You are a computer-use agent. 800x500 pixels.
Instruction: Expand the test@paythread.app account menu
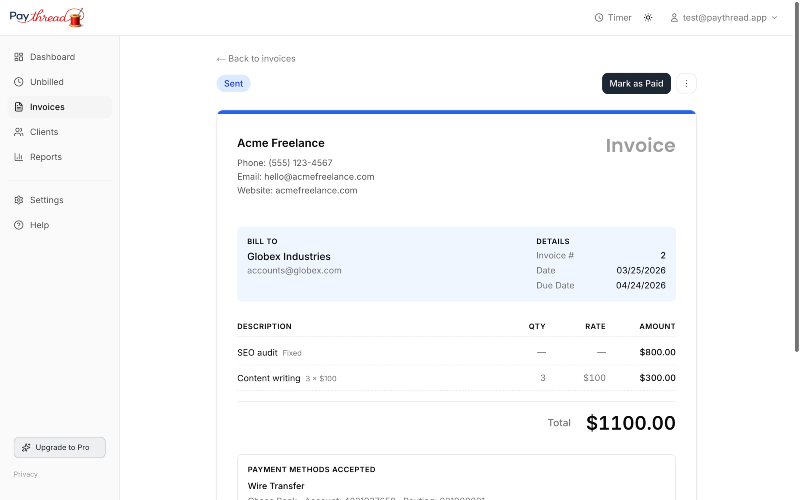[x=723, y=18]
